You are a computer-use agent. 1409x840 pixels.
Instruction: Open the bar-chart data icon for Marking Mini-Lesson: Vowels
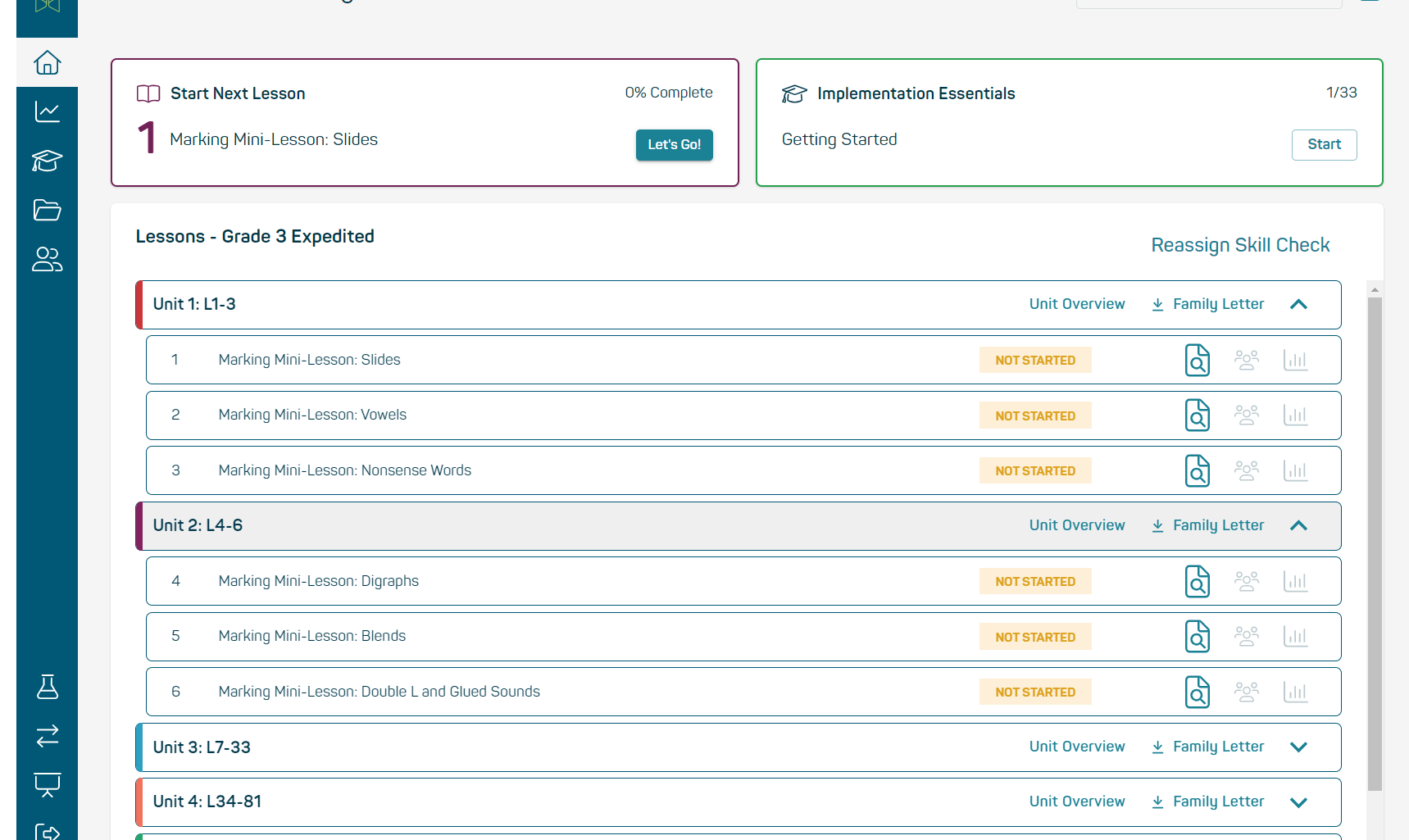pyautogui.click(x=1296, y=415)
